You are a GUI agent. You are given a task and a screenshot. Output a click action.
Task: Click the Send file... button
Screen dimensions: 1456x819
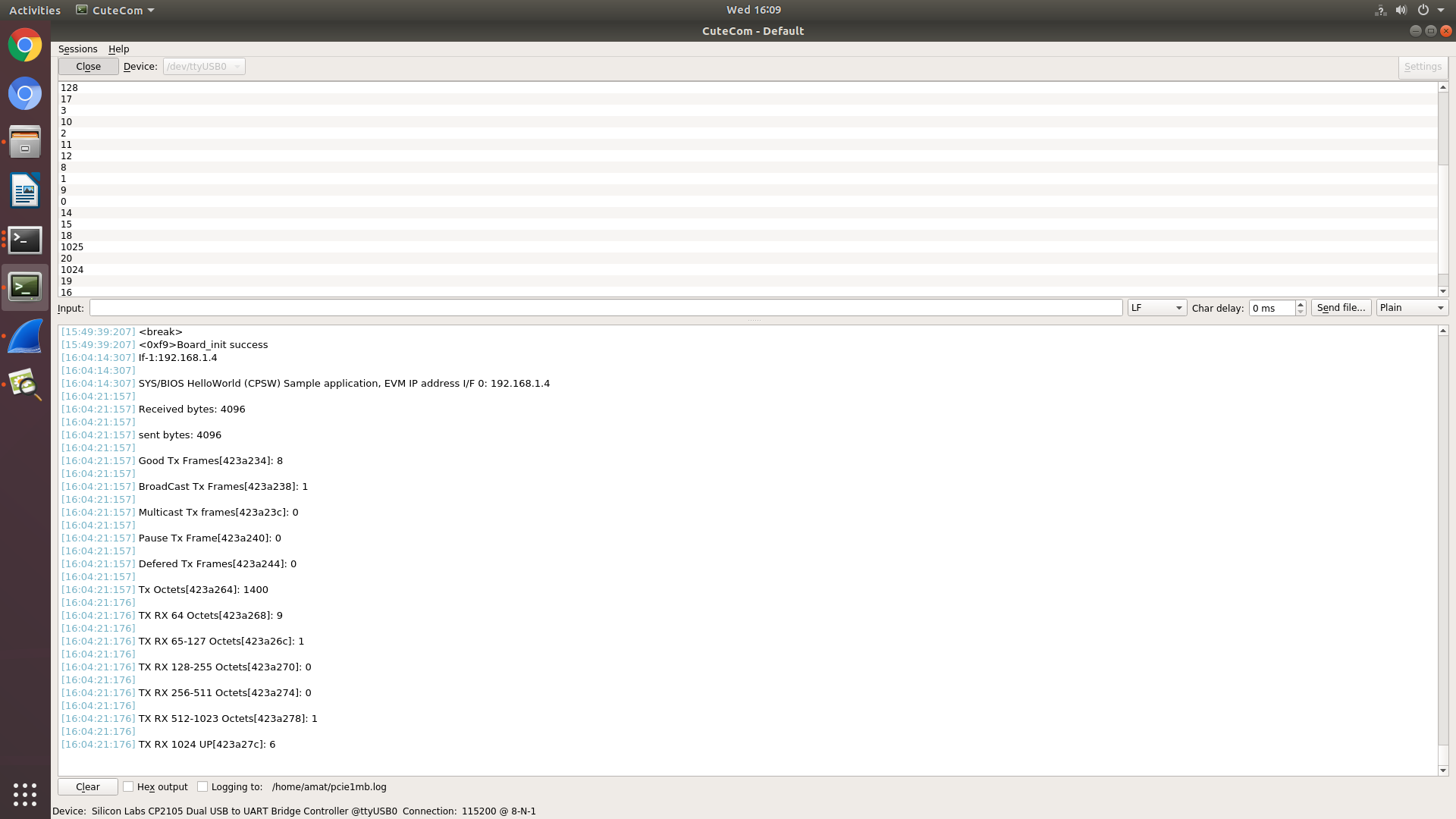click(x=1341, y=308)
